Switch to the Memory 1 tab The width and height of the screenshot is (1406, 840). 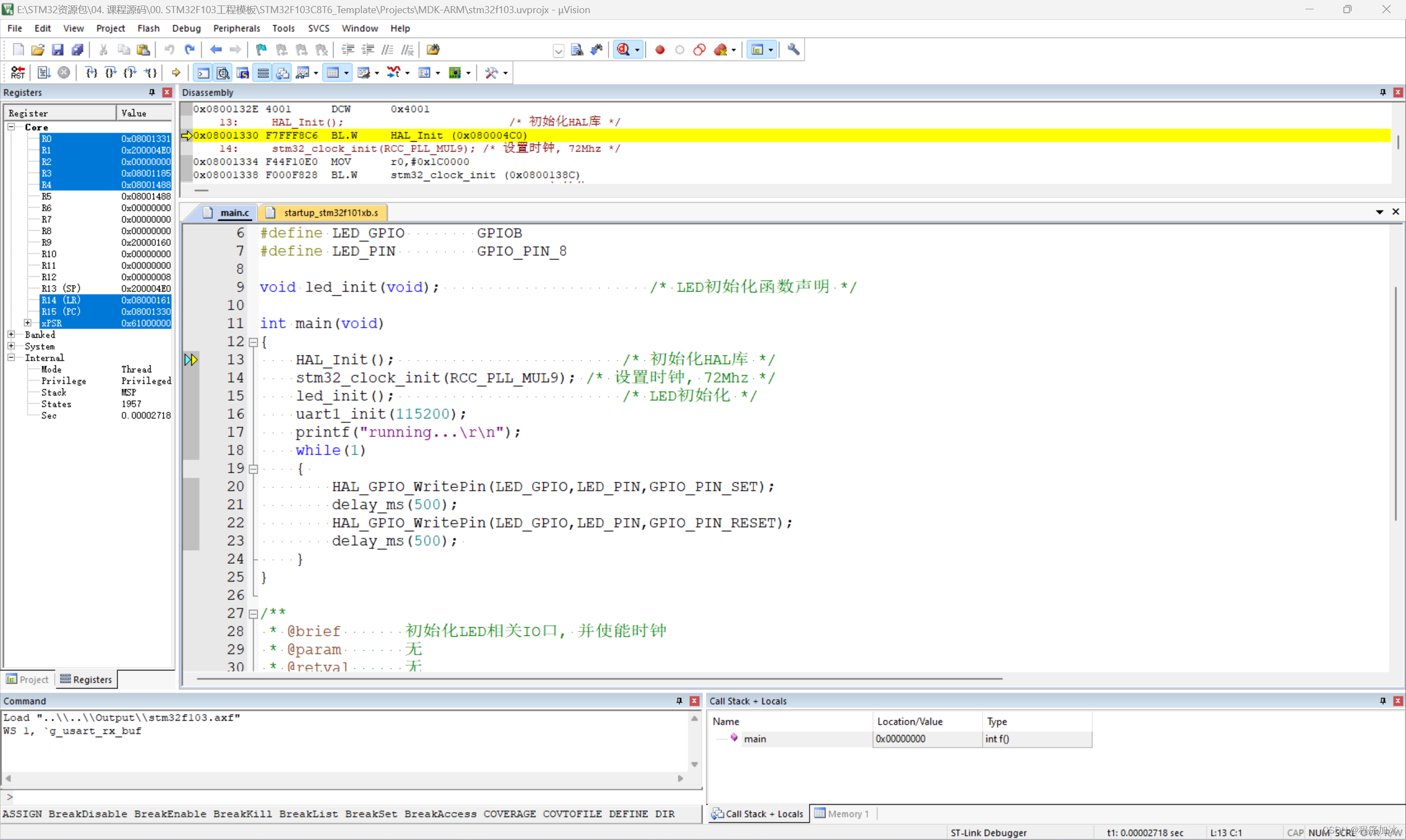(x=842, y=814)
